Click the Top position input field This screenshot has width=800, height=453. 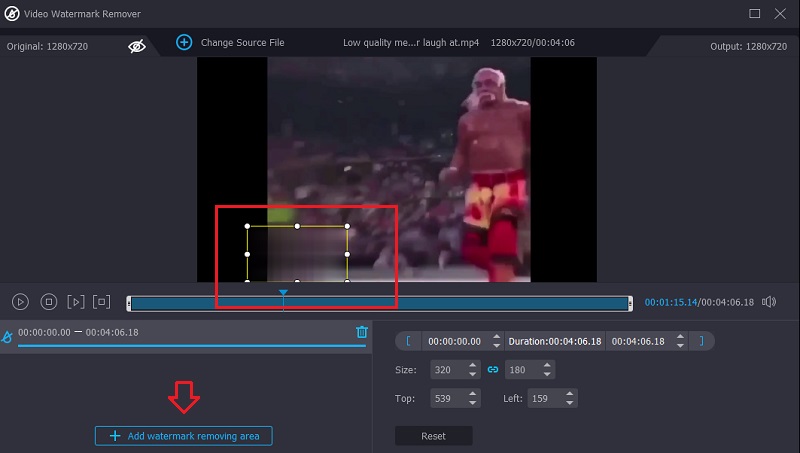point(447,399)
